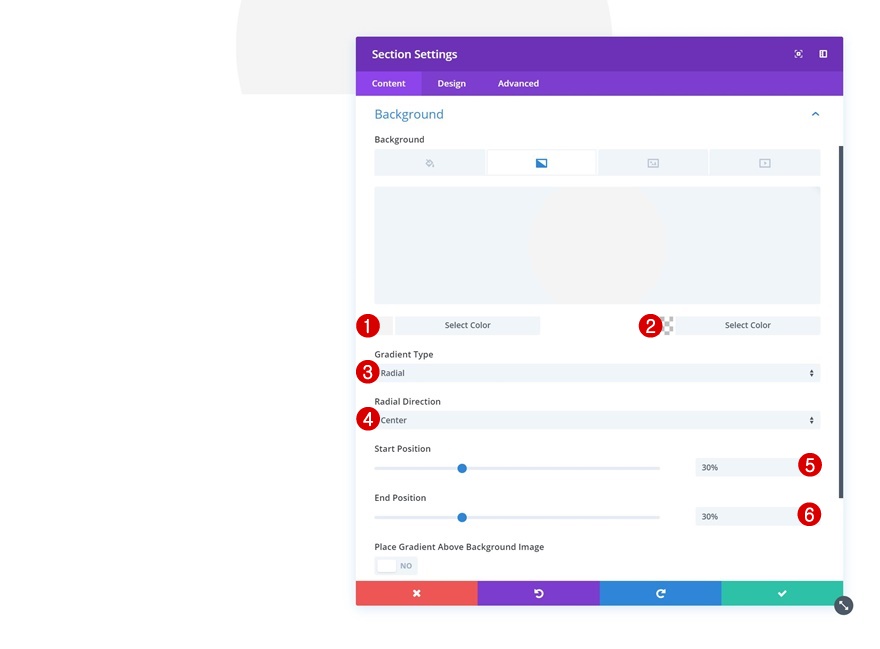Click the purple undo arrow button
This screenshot has height=649, width=880.
coord(538,593)
